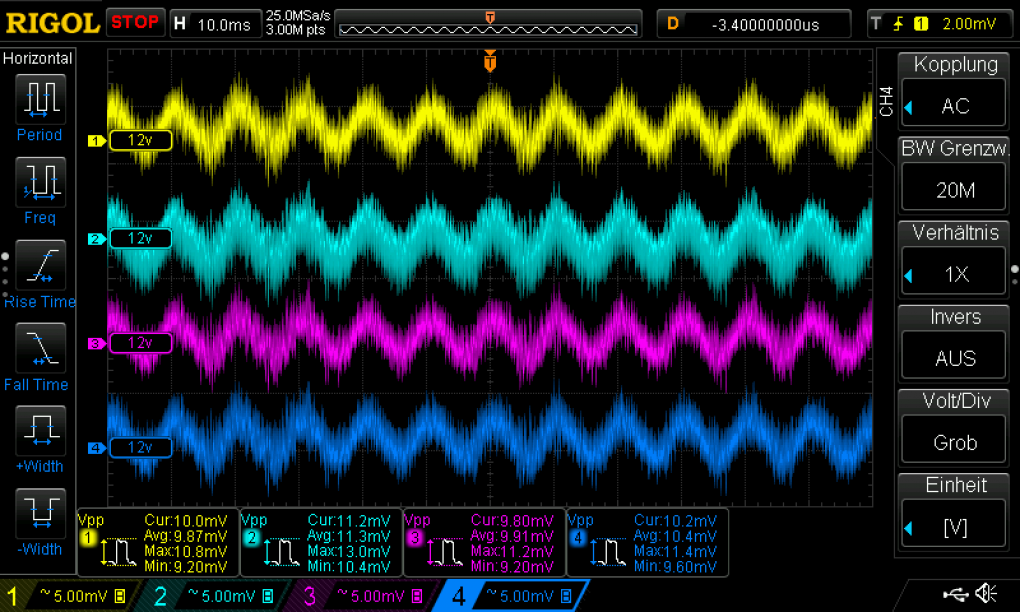Viewport: 1020px width, 612px height.
Task: Click the 3.00M pts memory depth readout
Action: tap(295, 30)
